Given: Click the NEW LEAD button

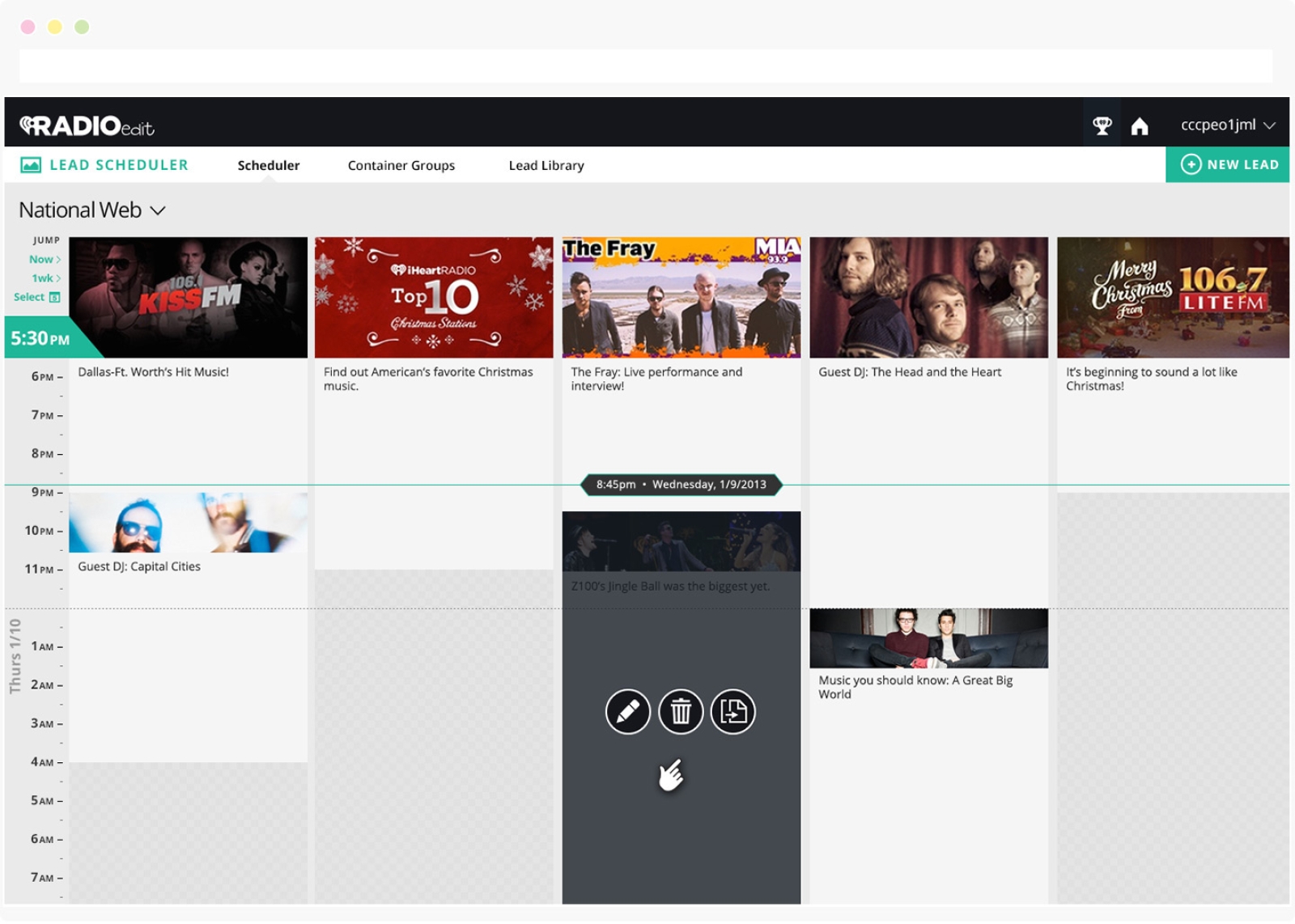Looking at the screenshot, I should click(1228, 164).
